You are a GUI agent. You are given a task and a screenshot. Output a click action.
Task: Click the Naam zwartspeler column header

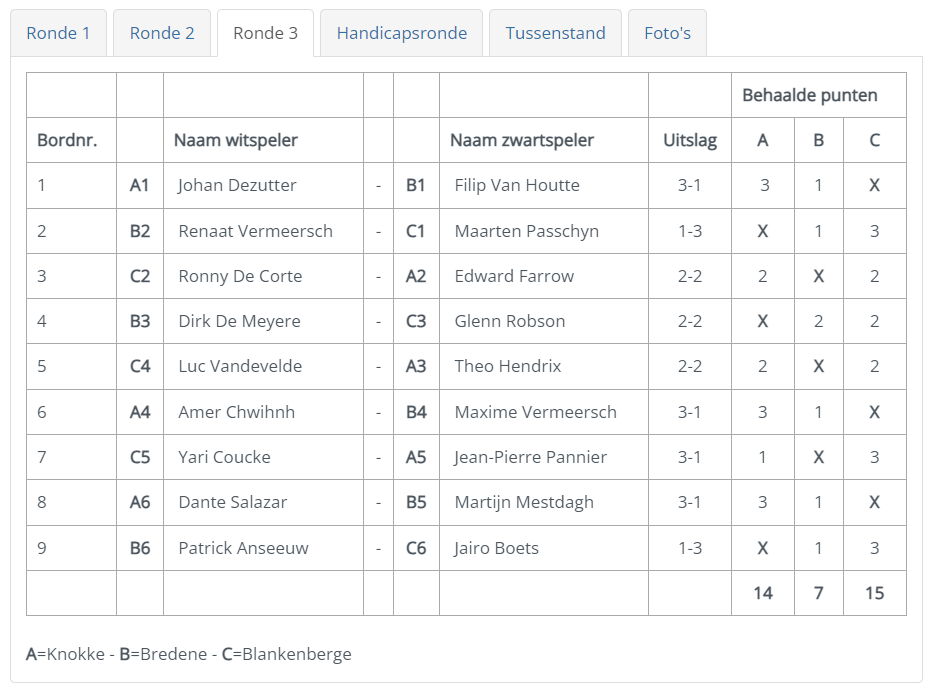[522, 140]
